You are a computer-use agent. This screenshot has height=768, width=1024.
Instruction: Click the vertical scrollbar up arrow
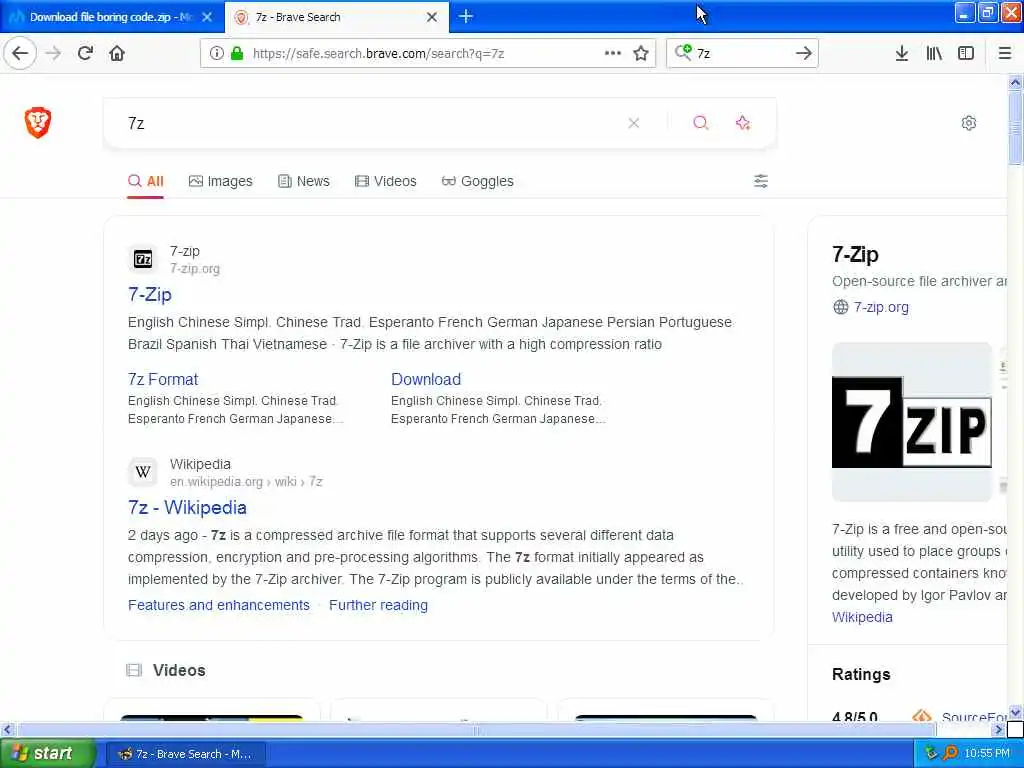pos(1015,82)
